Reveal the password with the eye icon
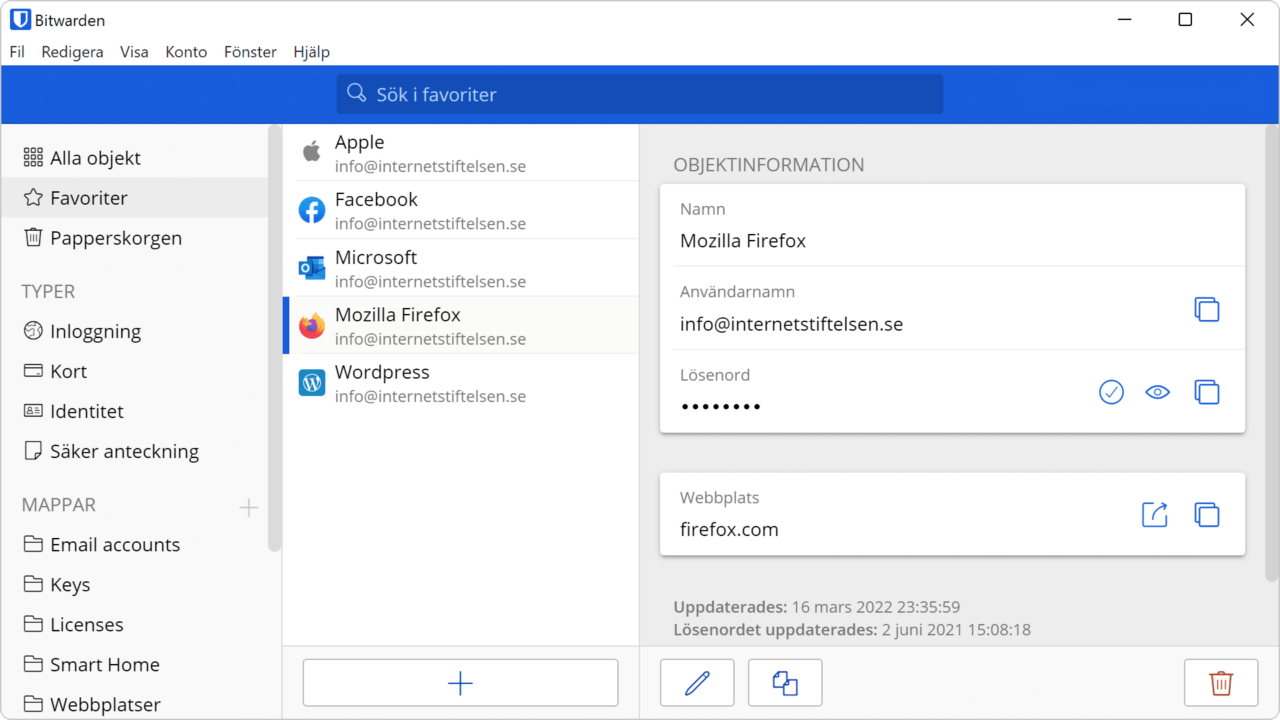Viewport: 1280px width, 720px height. 1158,392
